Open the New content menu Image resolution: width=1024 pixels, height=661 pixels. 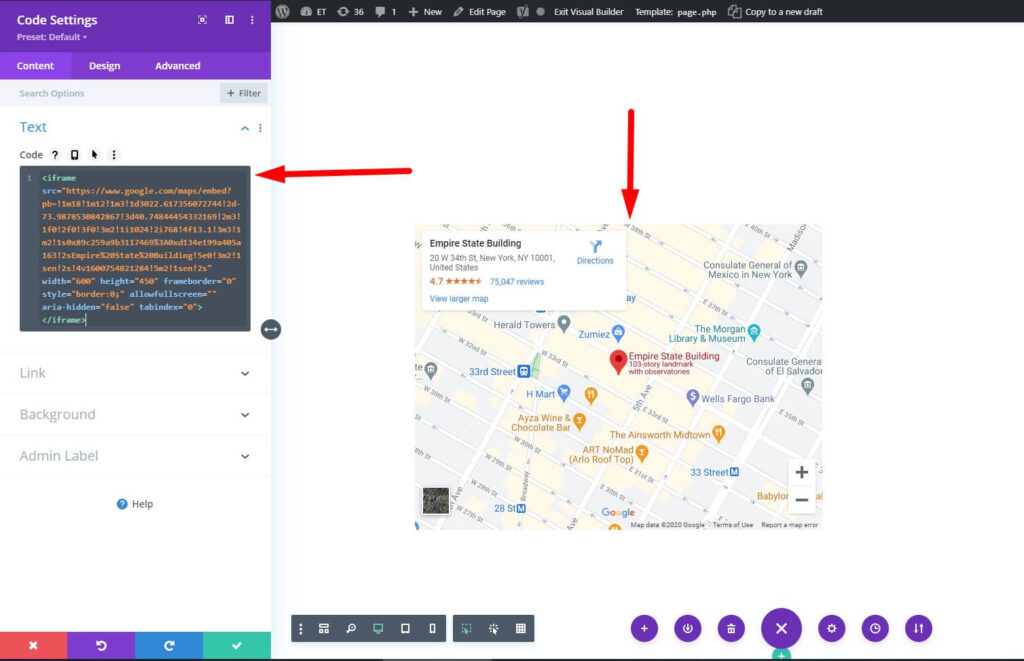[425, 12]
